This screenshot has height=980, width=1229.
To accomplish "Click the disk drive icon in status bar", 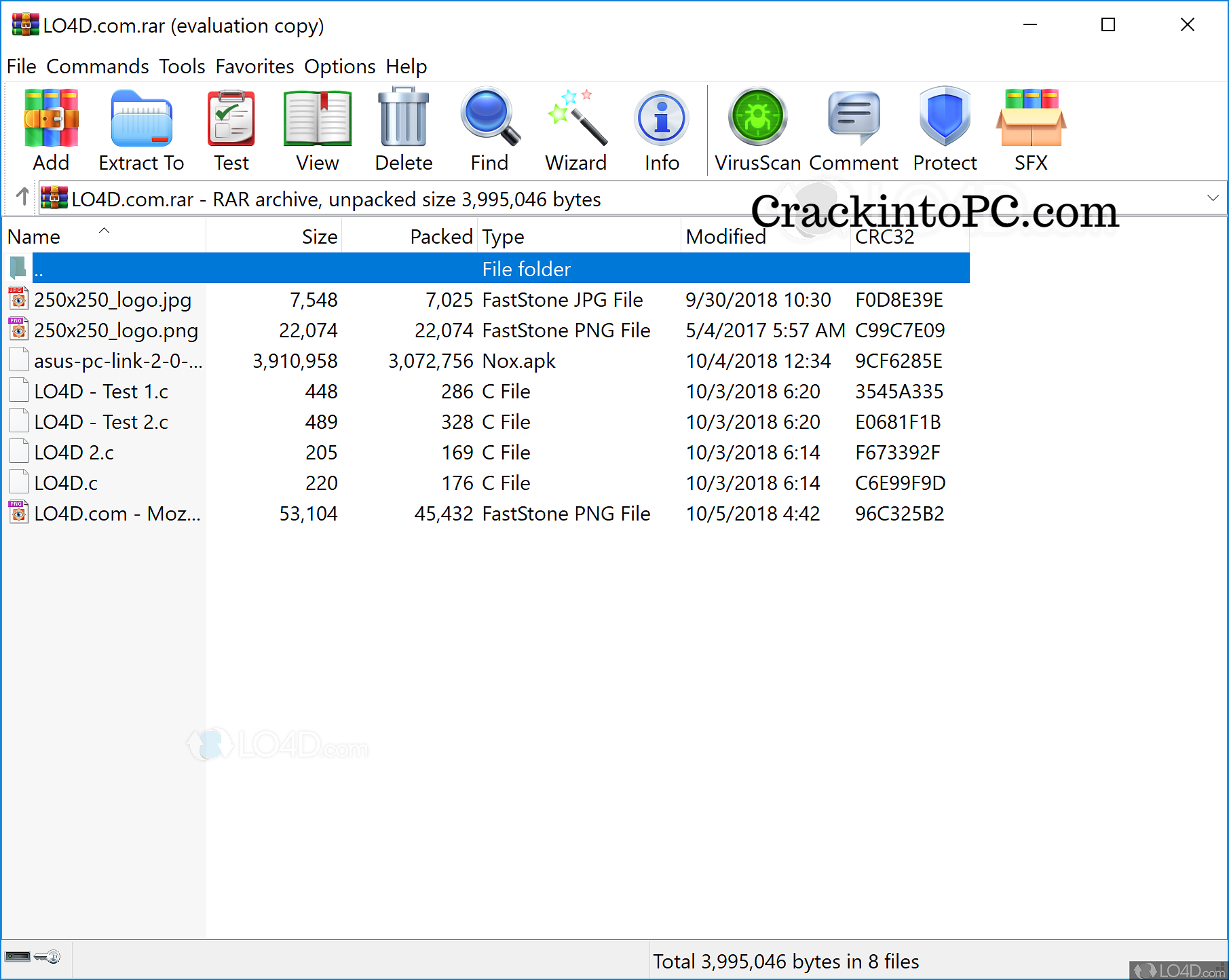I will (18, 957).
